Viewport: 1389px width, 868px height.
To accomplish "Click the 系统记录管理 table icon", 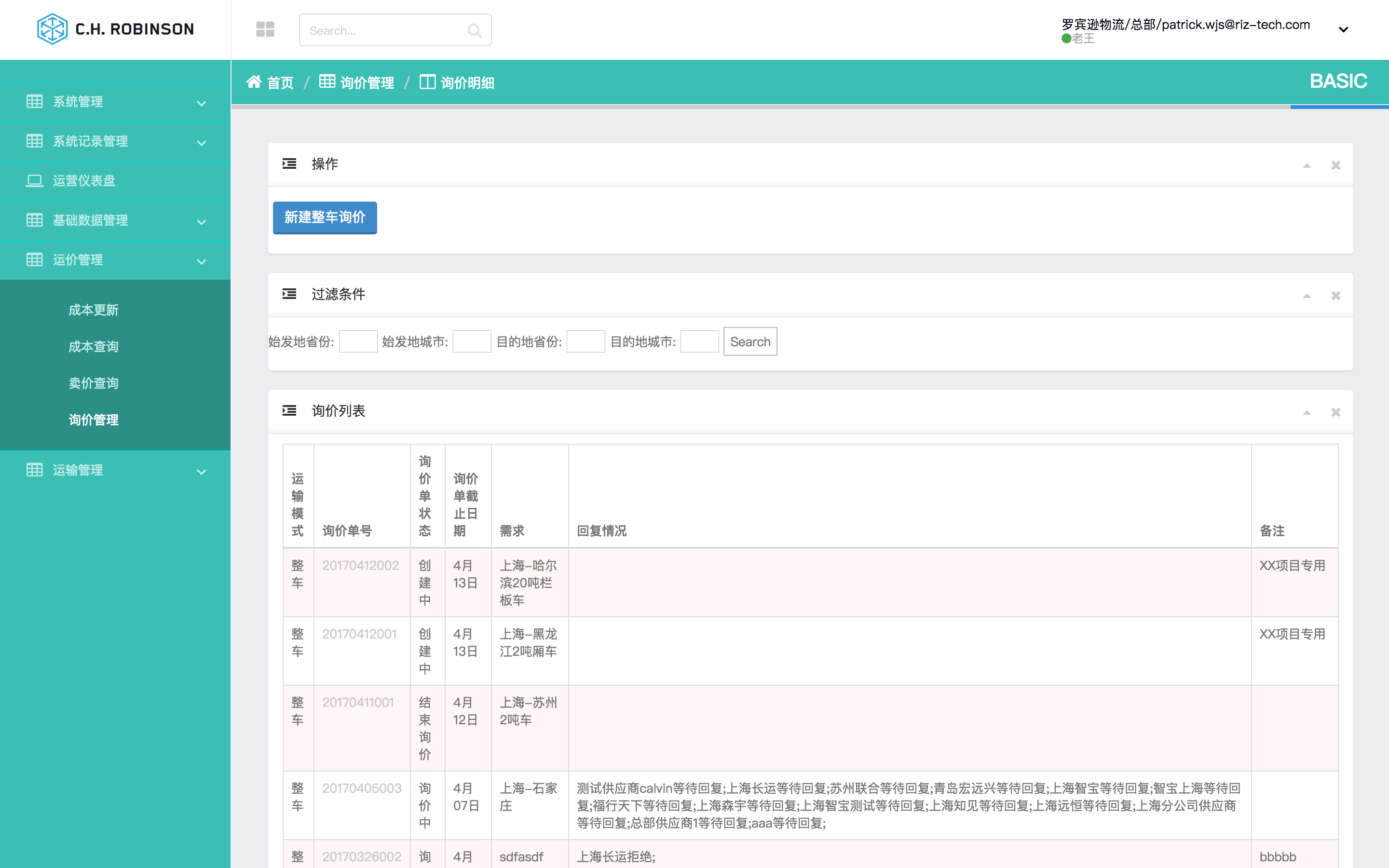I will [x=34, y=141].
